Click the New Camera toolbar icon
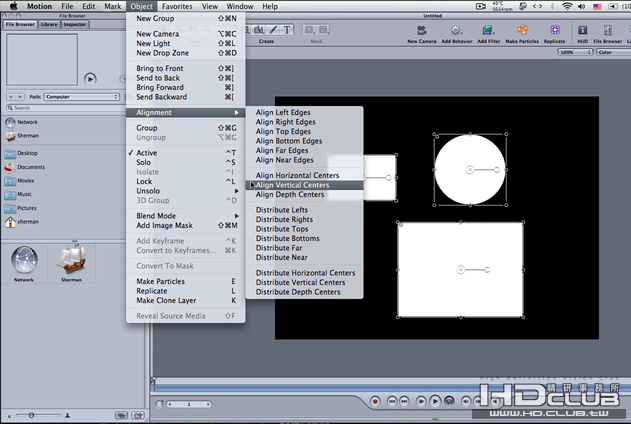Image resolution: width=631 pixels, height=424 pixels. tap(422, 31)
